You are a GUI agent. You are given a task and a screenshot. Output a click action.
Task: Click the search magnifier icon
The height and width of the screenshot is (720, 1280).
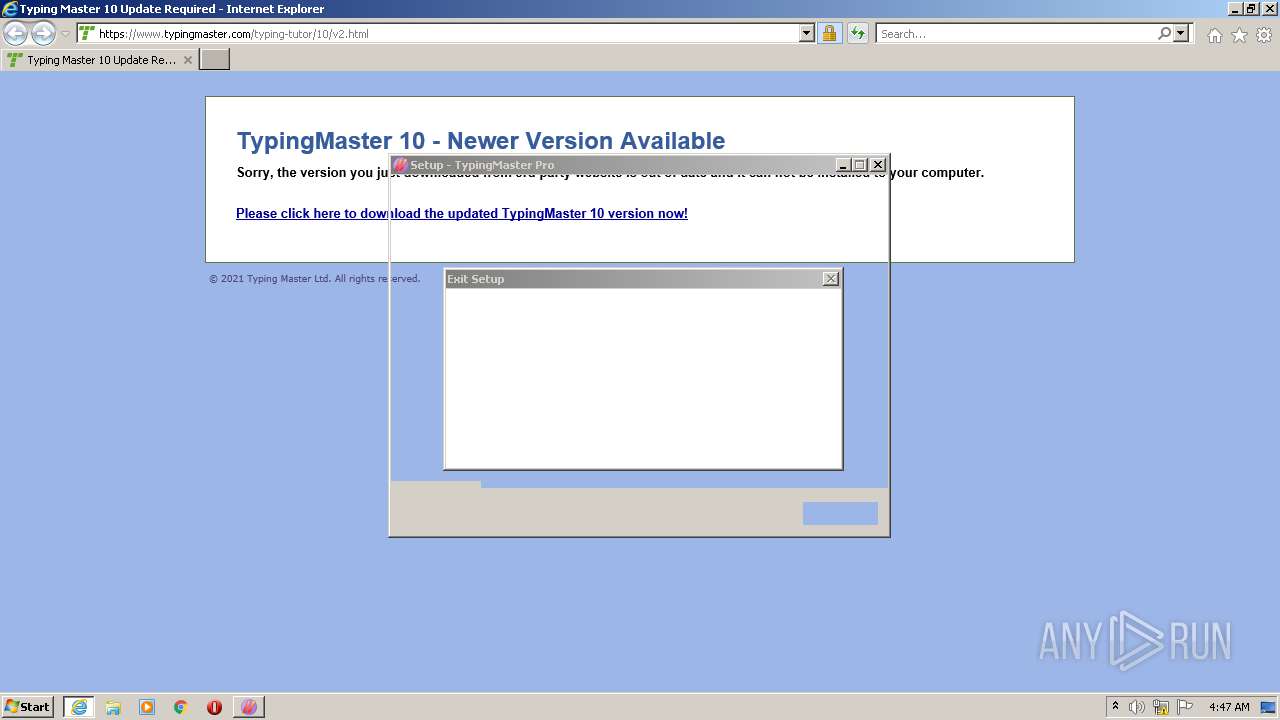[1164, 34]
